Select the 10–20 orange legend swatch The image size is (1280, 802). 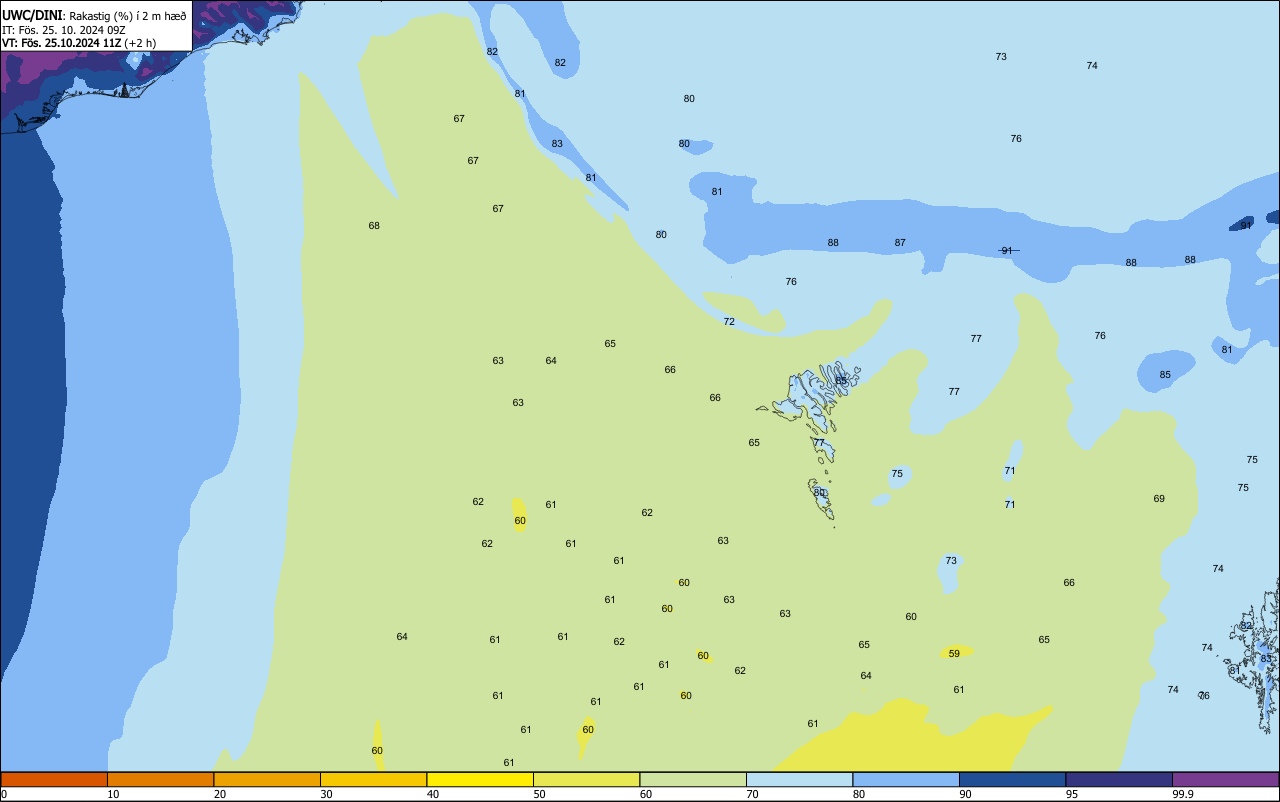click(160, 779)
